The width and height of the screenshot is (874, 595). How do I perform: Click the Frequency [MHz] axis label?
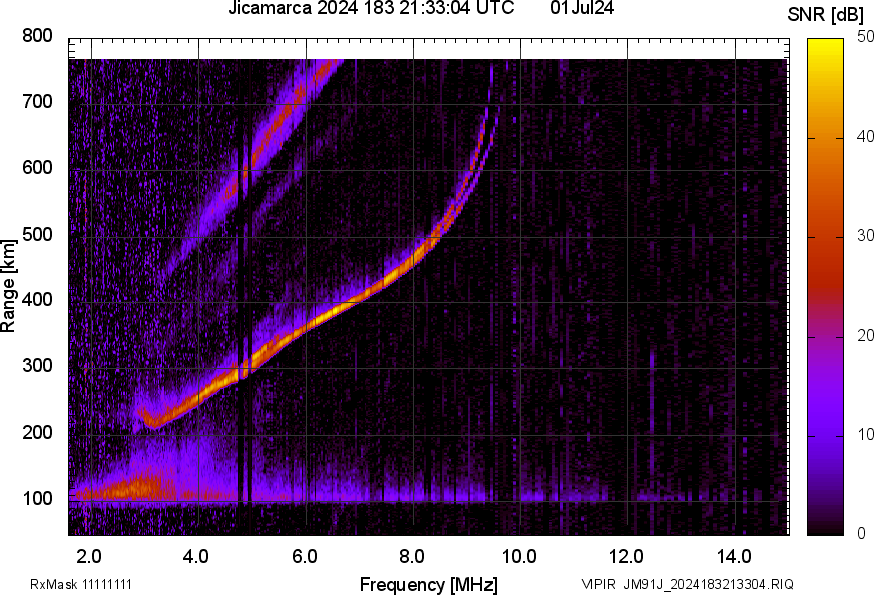(x=428, y=584)
